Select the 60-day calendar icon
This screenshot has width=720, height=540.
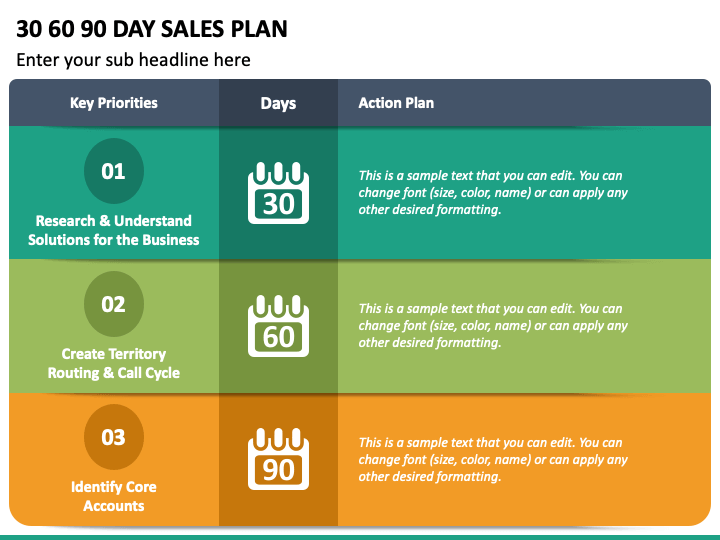pos(278,326)
